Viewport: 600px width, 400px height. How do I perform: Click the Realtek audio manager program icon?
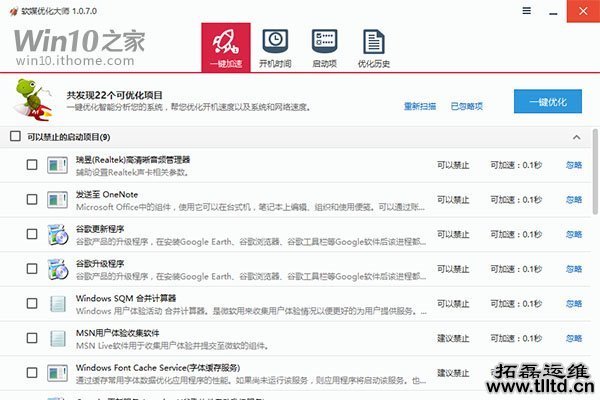[57, 165]
